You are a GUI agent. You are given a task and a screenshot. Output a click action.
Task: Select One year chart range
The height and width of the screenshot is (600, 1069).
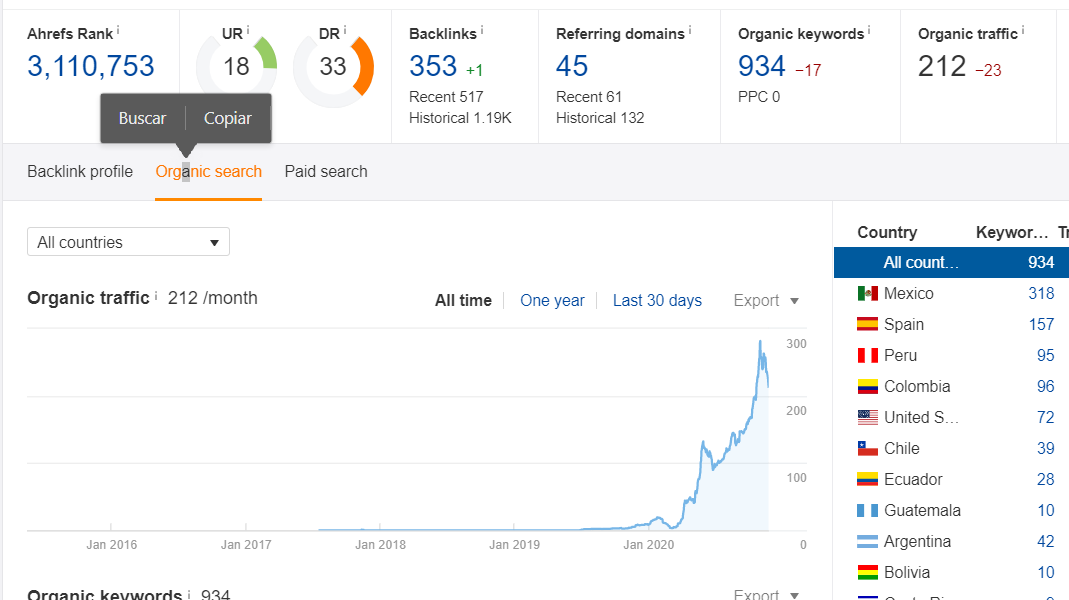tap(552, 301)
